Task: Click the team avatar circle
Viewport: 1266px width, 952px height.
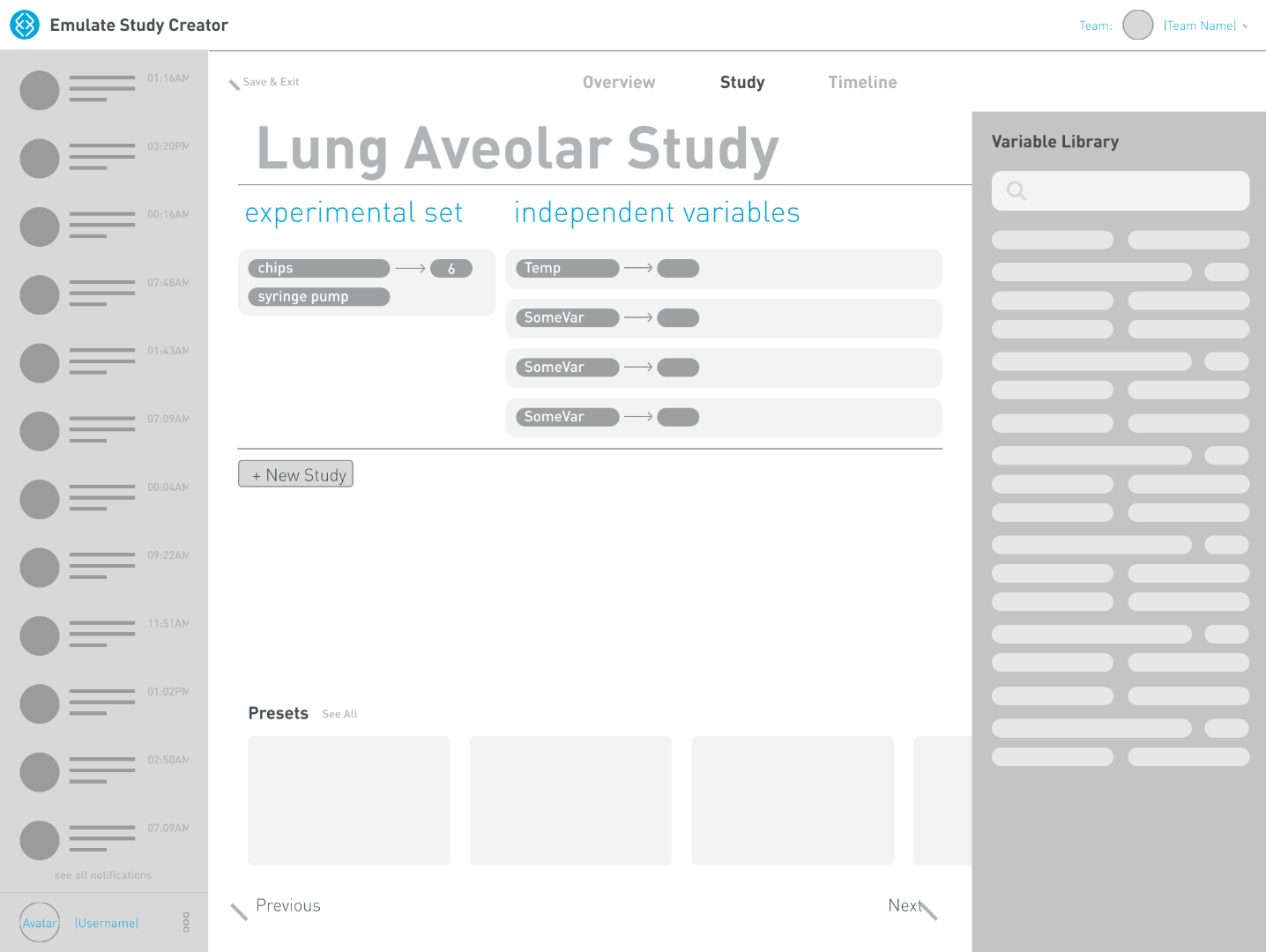Action: [1137, 25]
